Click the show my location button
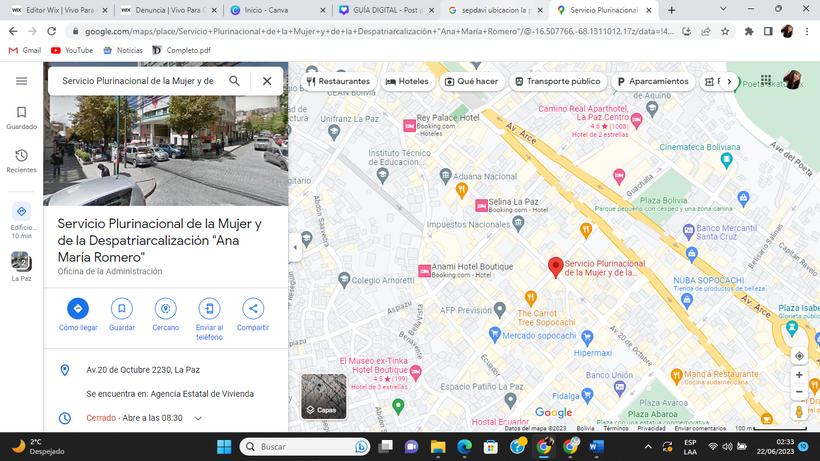This screenshot has height=461, width=820. pyautogui.click(x=799, y=356)
